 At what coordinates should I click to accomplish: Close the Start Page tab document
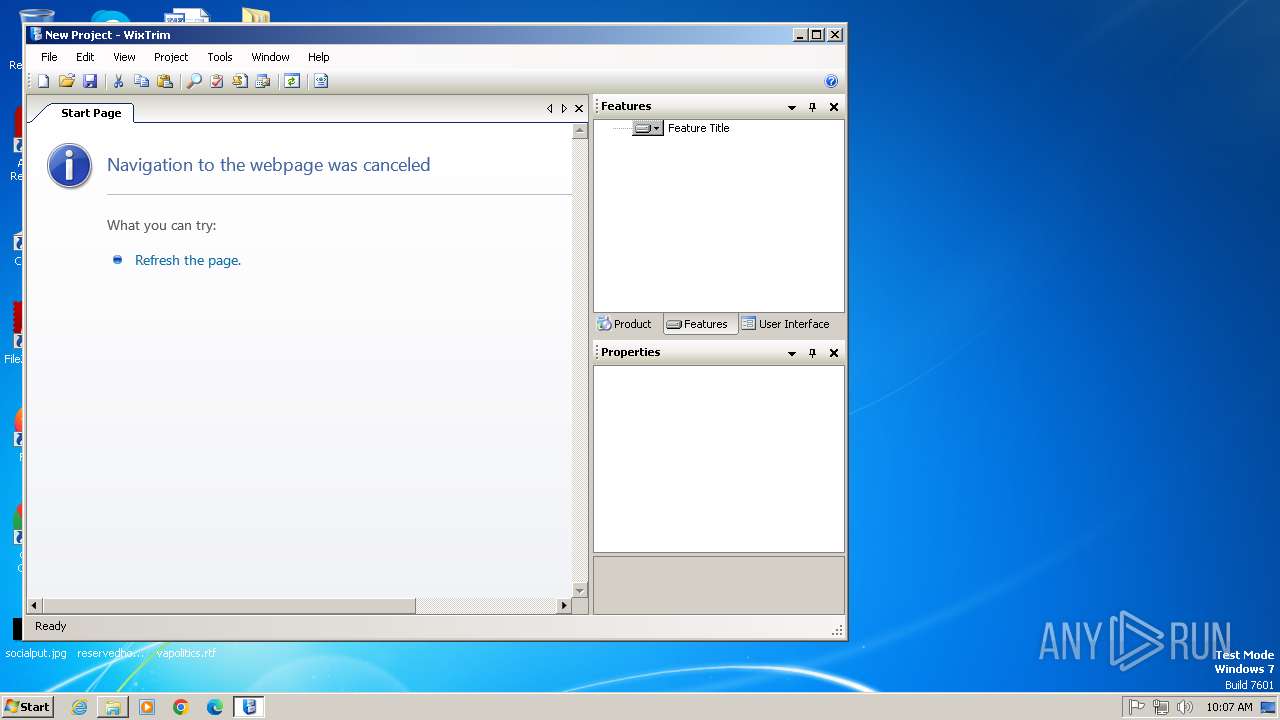click(579, 108)
